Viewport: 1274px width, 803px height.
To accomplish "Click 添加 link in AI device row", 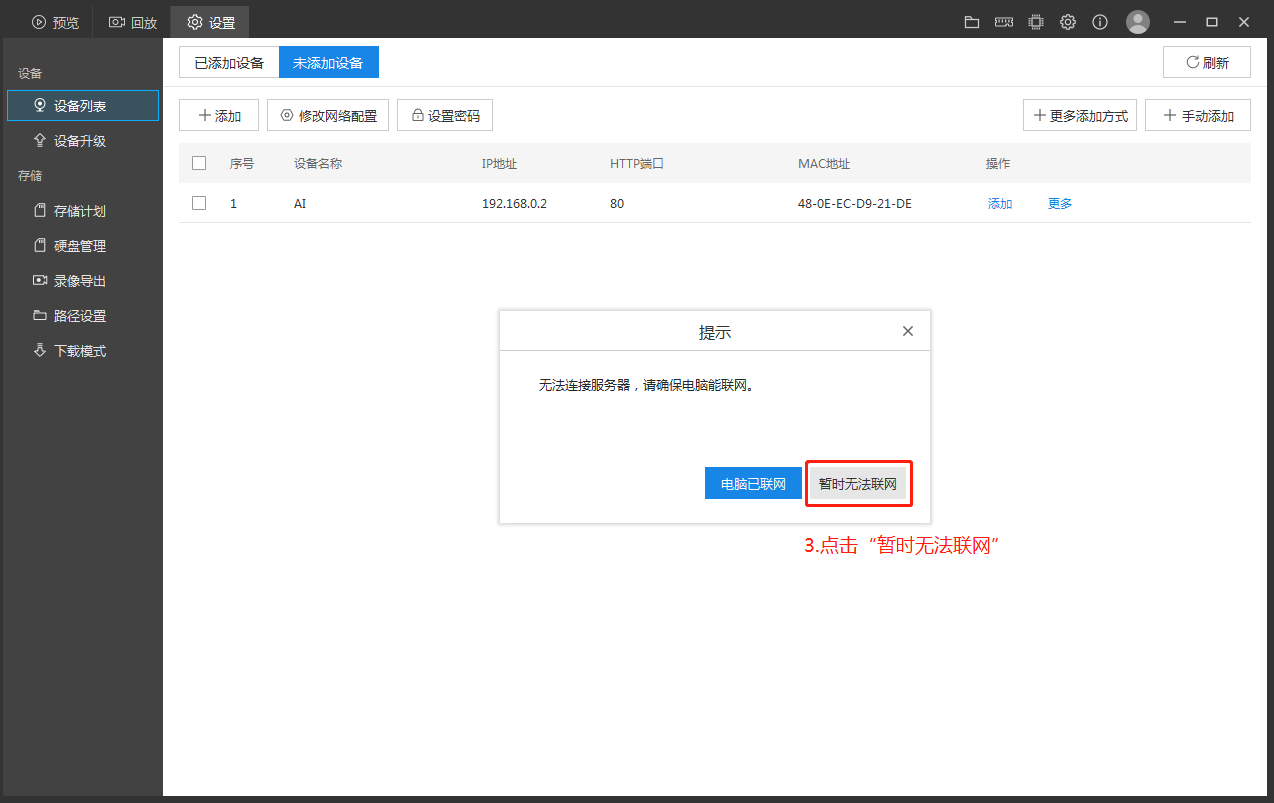I will click(1000, 204).
